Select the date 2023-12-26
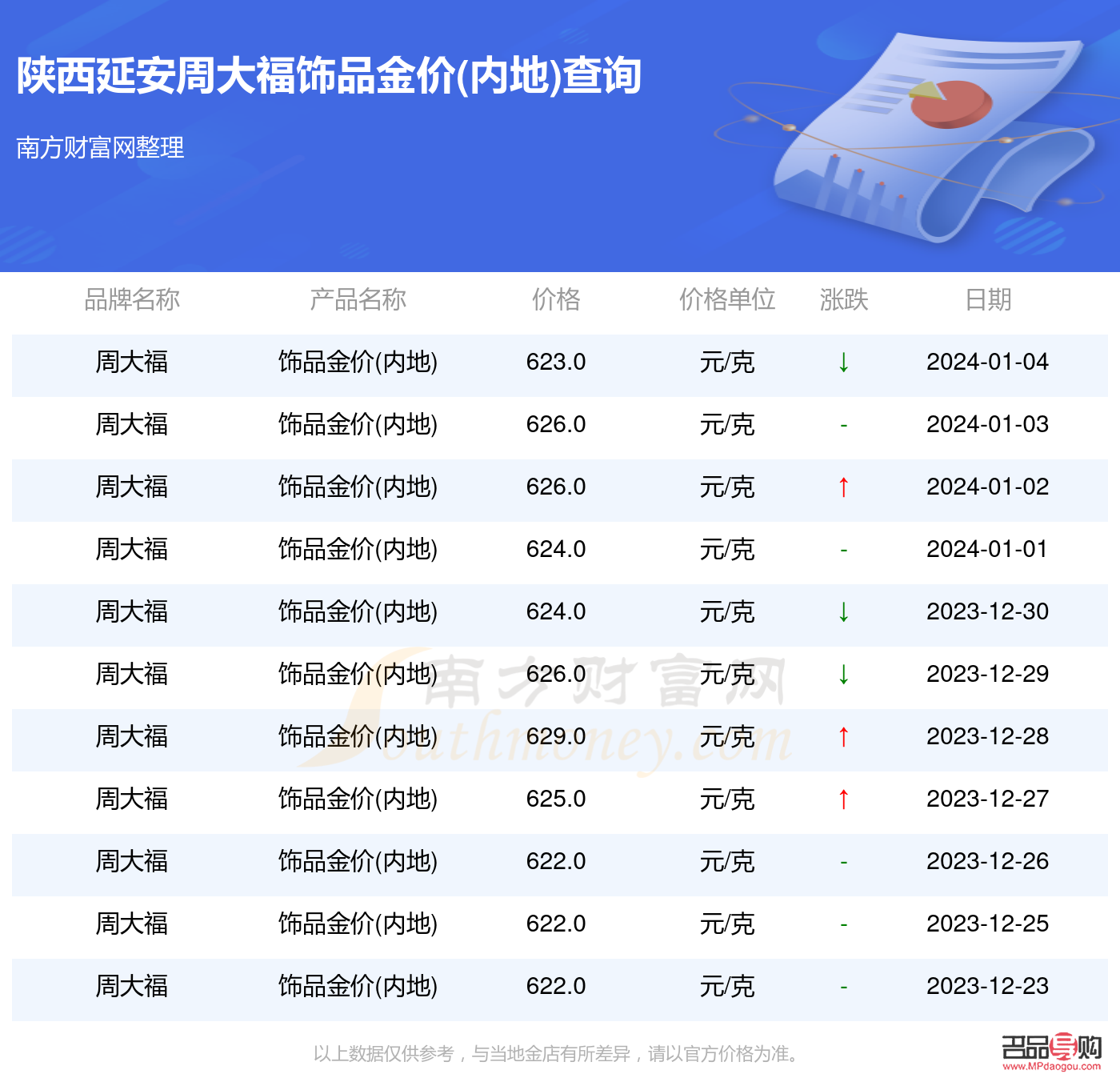The width and height of the screenshot is (1120, 1090). point(987,862)
